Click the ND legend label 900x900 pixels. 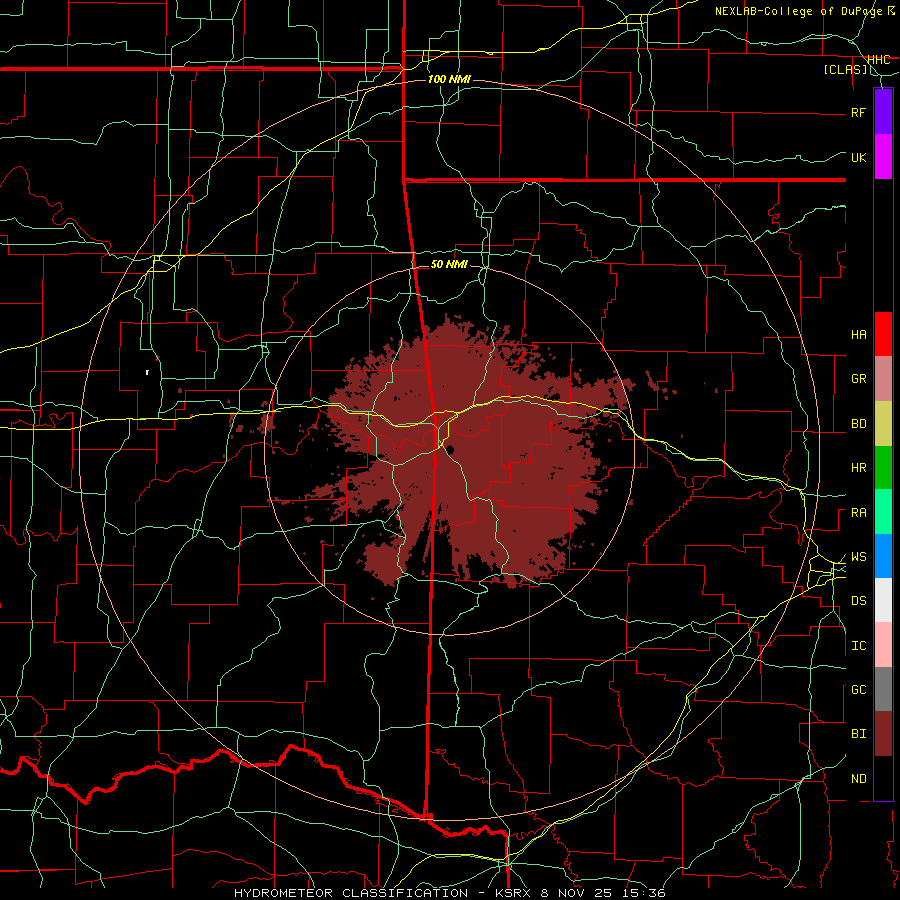[x=858, y=779]
